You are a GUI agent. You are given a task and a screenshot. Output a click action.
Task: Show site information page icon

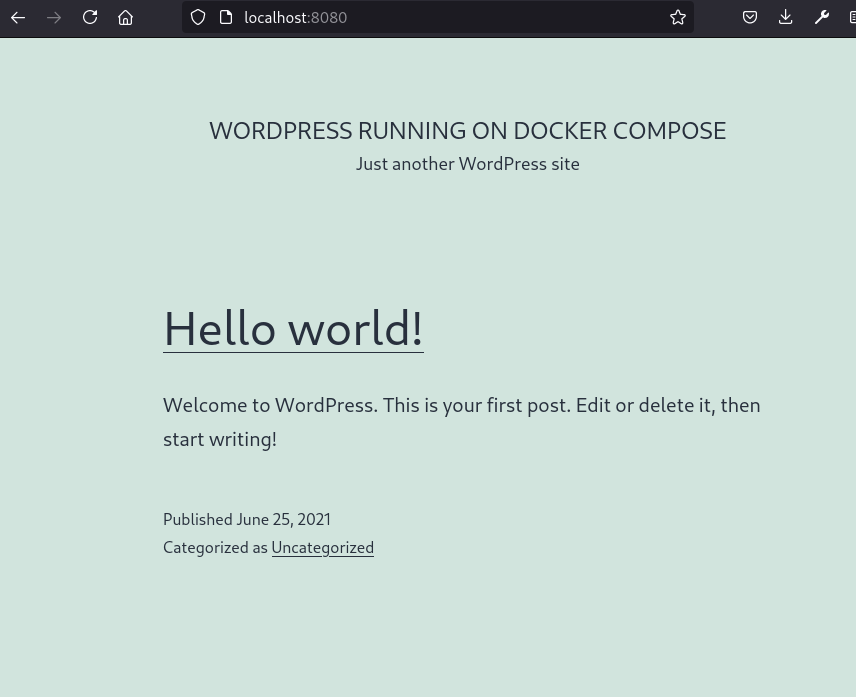coord(226,17)
